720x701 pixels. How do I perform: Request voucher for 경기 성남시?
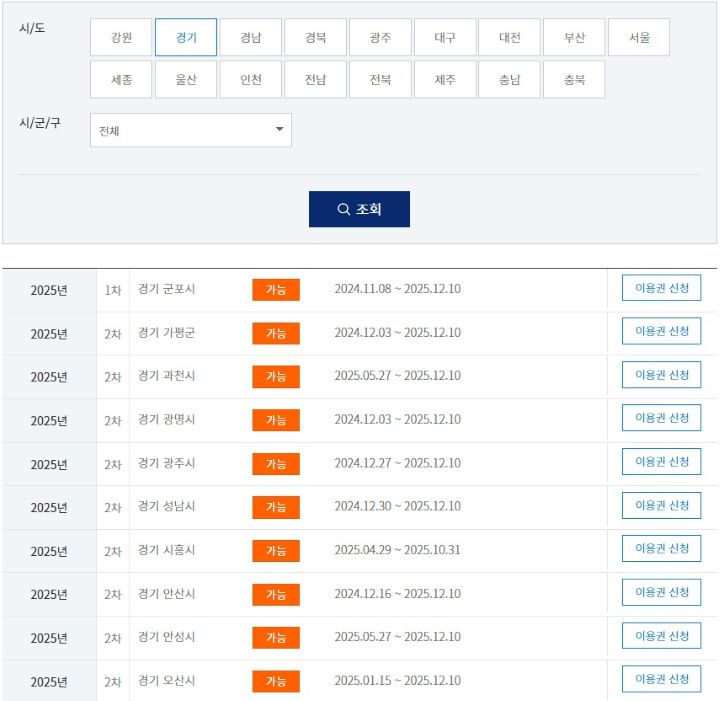[661, 505]
